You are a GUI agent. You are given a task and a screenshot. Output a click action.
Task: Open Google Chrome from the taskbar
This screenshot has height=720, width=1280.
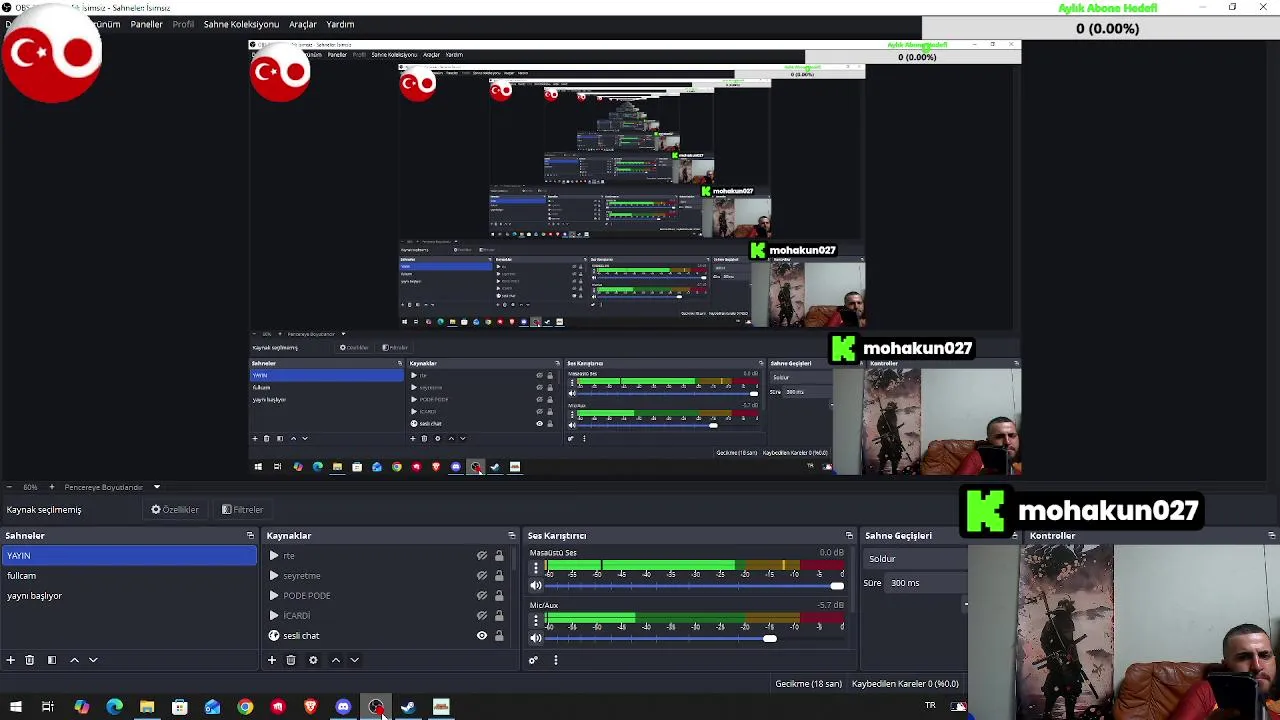coord(245,707)
